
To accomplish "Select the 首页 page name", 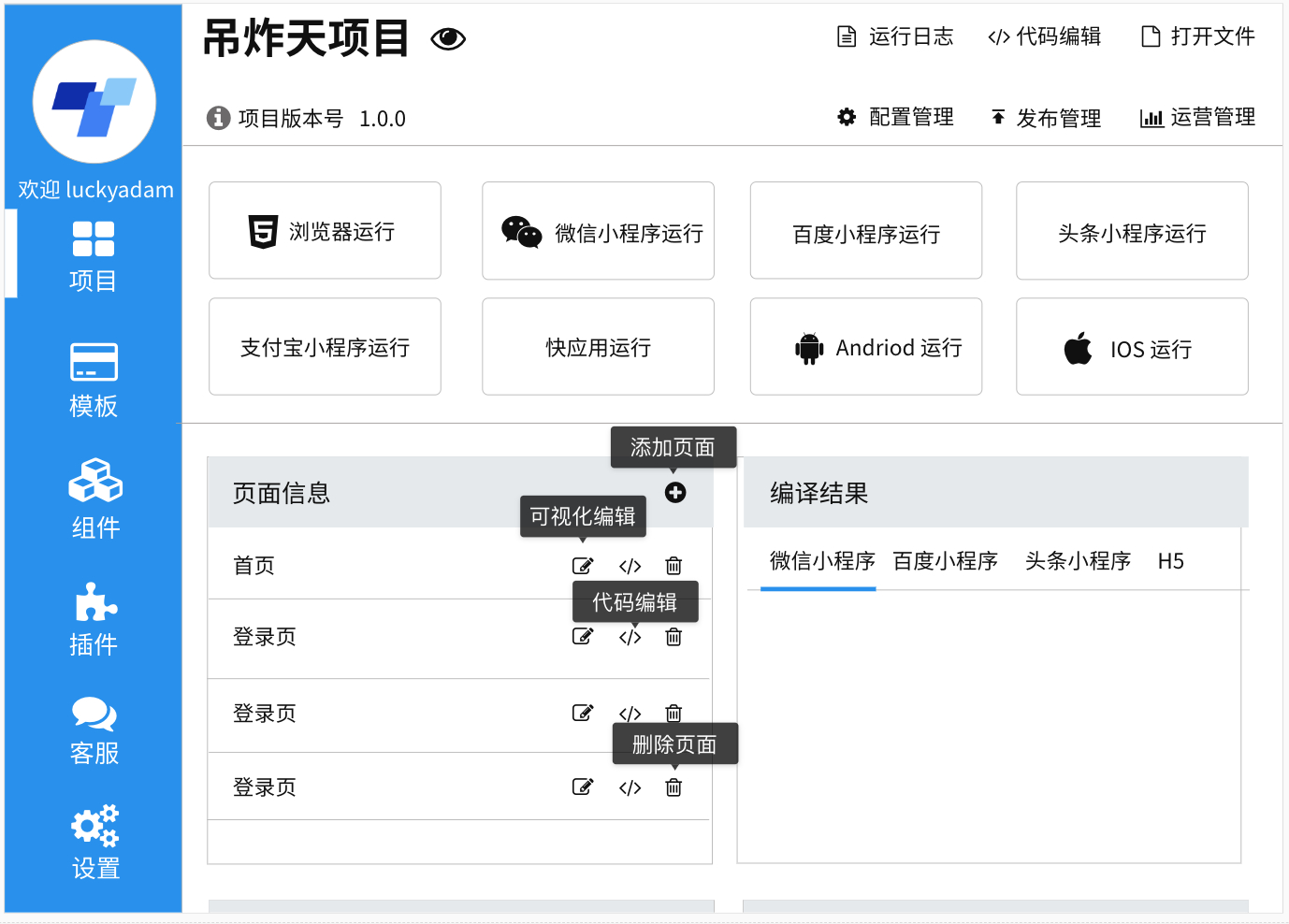I will [x=253, y=565].
